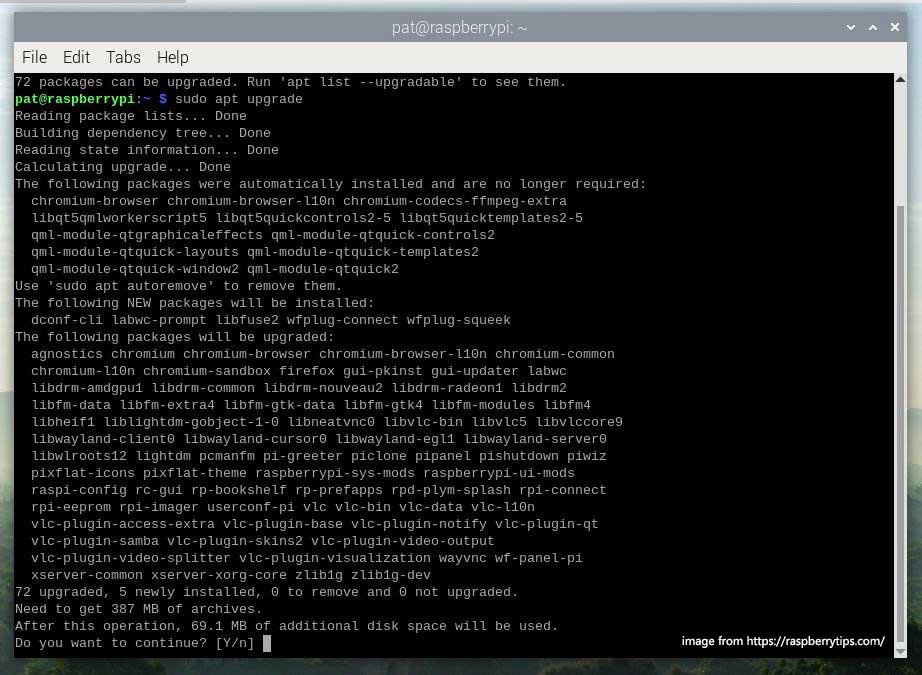Click the vertical scrollbar thumb
This screenshot has height=675, width=922.
(x=900, y=425)
